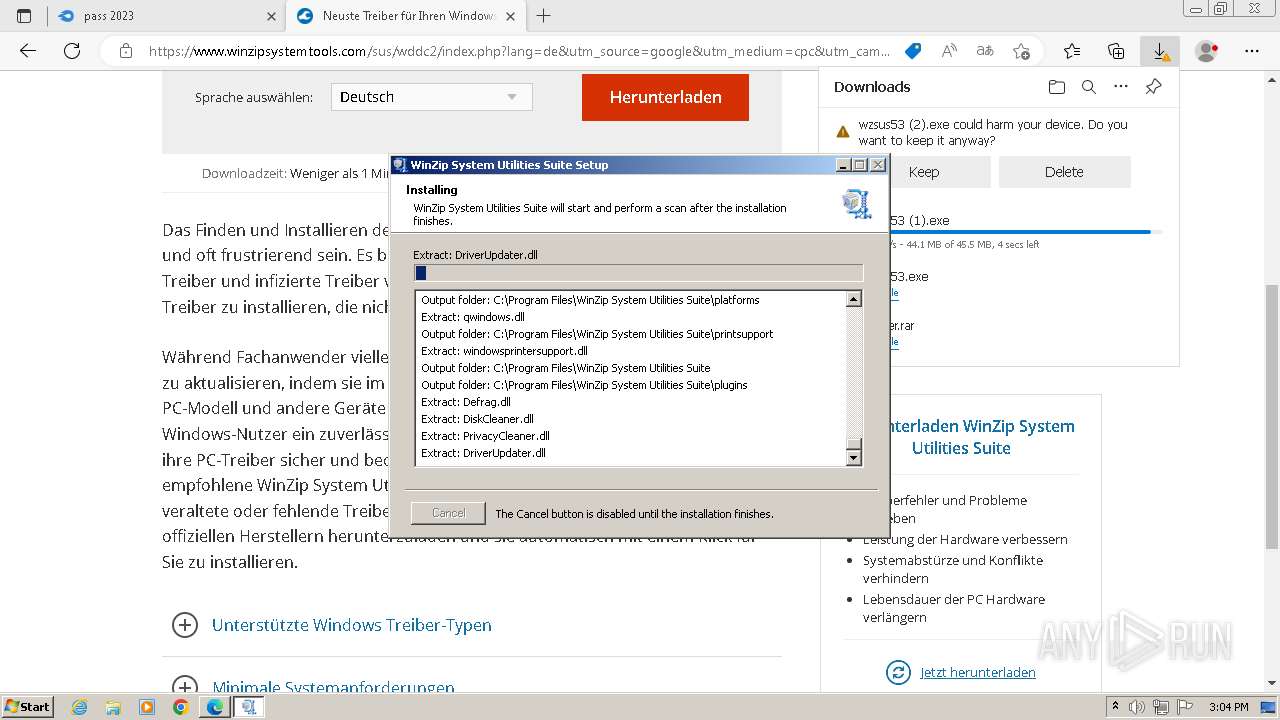
Task: Select 'Extract: DiskCleaner.dll' log line
Action: click(477, 419)
